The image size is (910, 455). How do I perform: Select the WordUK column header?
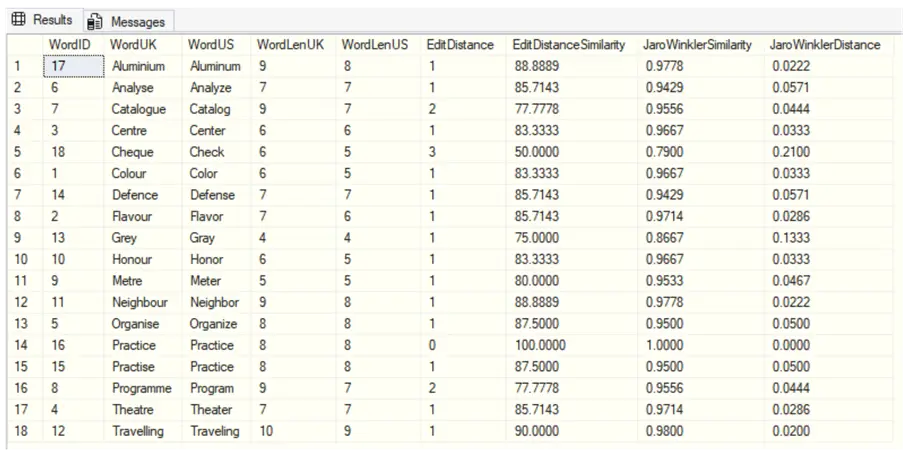[x=133, y=45]
